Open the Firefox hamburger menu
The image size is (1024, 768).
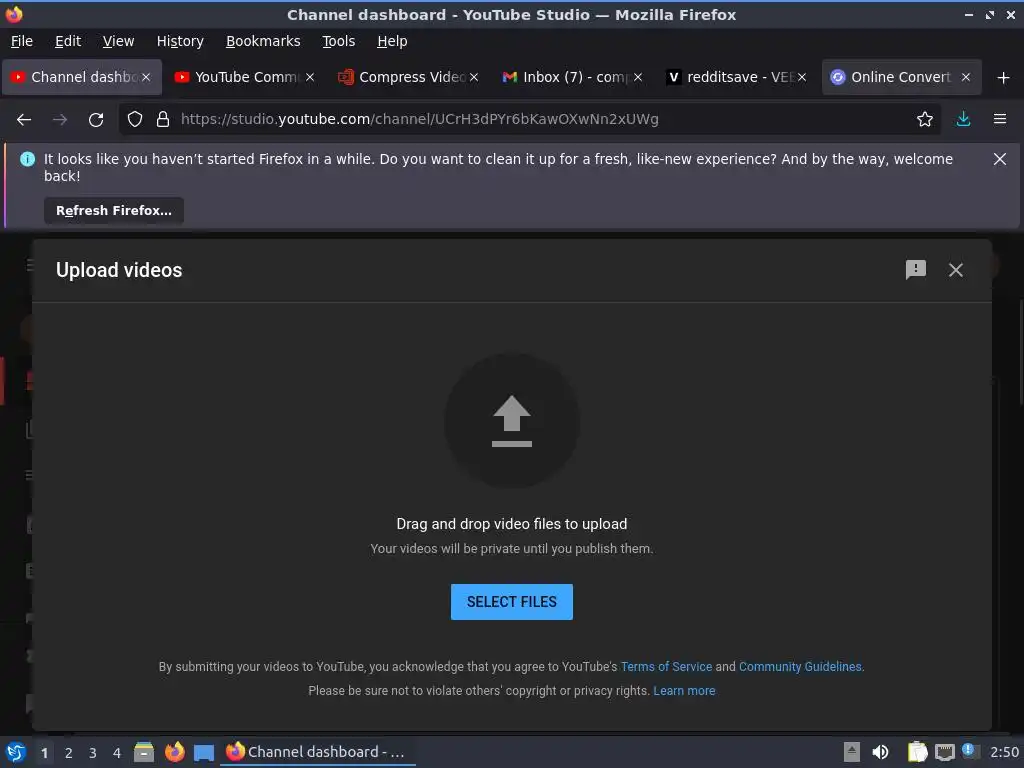(999, 119)
